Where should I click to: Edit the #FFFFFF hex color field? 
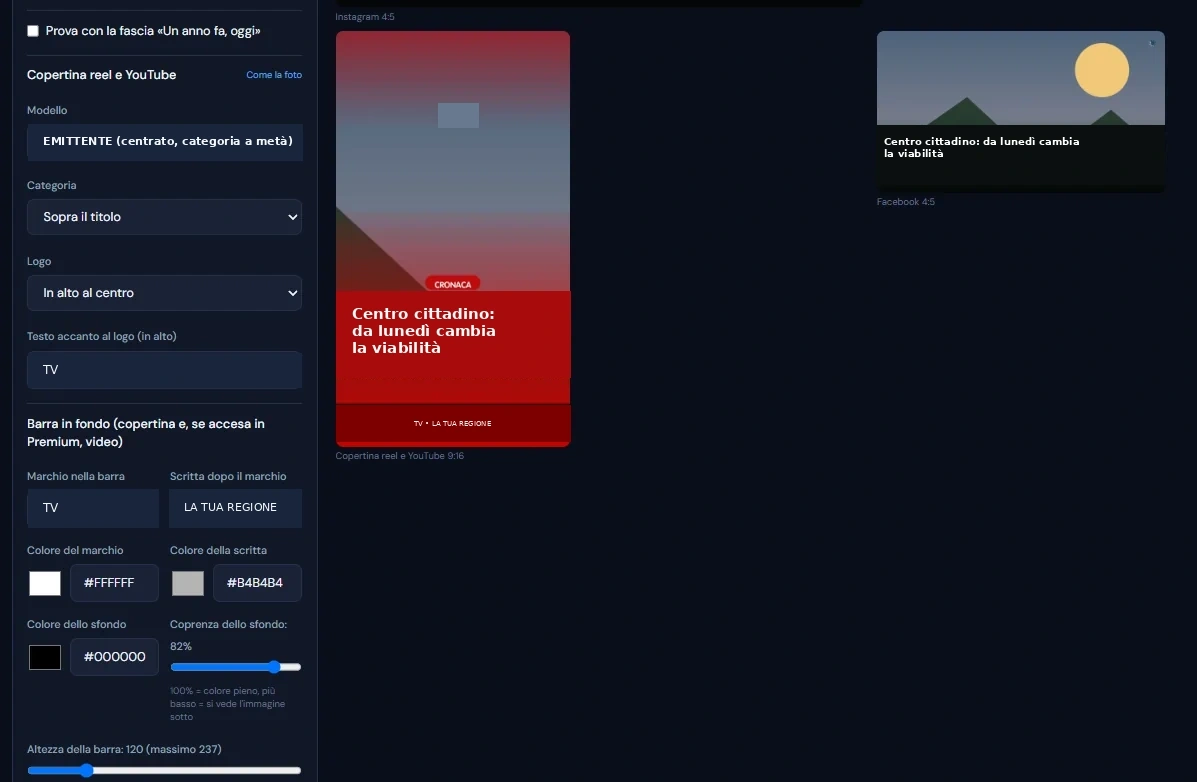(115, 583)
